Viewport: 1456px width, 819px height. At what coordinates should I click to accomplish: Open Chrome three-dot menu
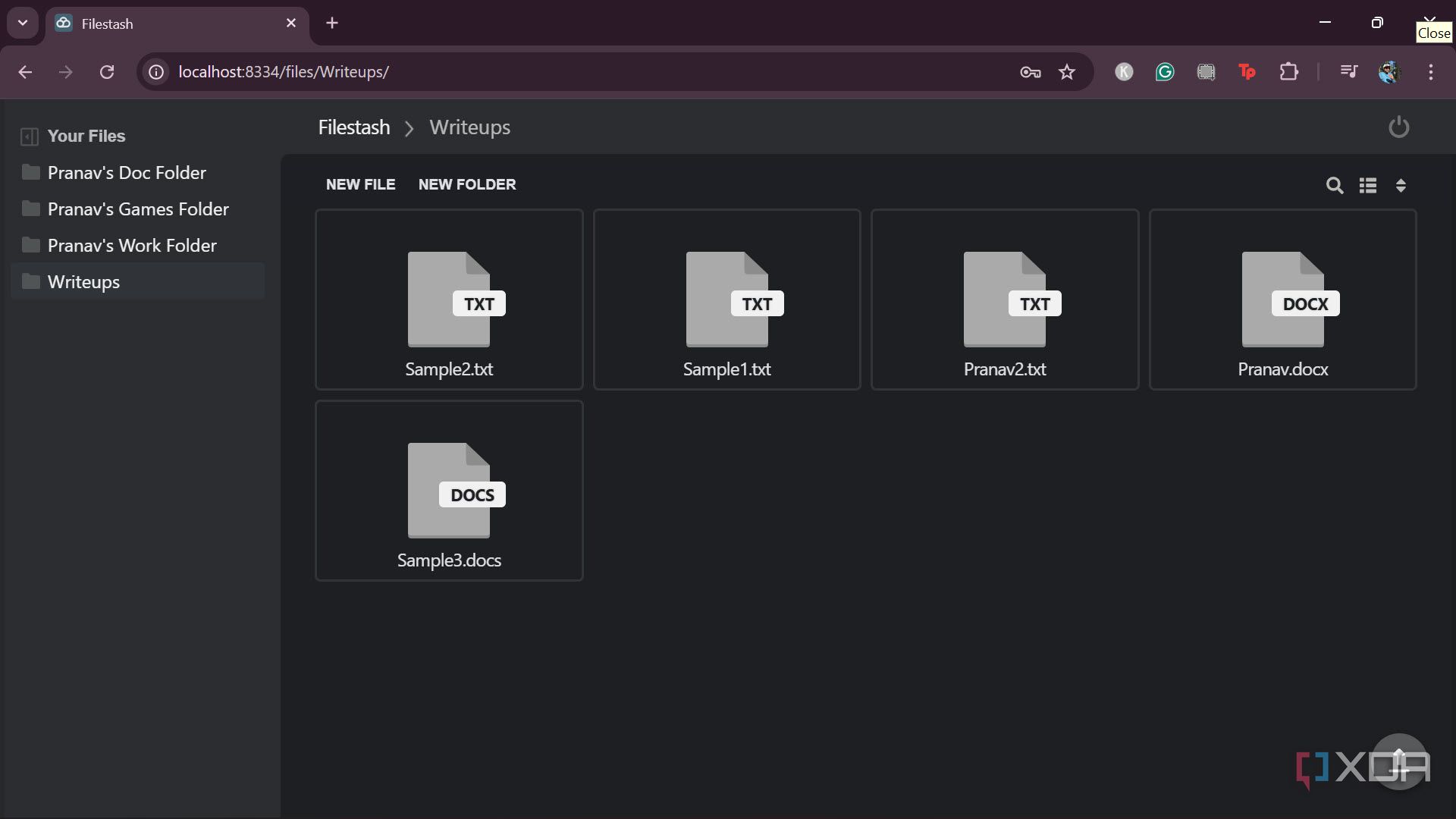1430,72
